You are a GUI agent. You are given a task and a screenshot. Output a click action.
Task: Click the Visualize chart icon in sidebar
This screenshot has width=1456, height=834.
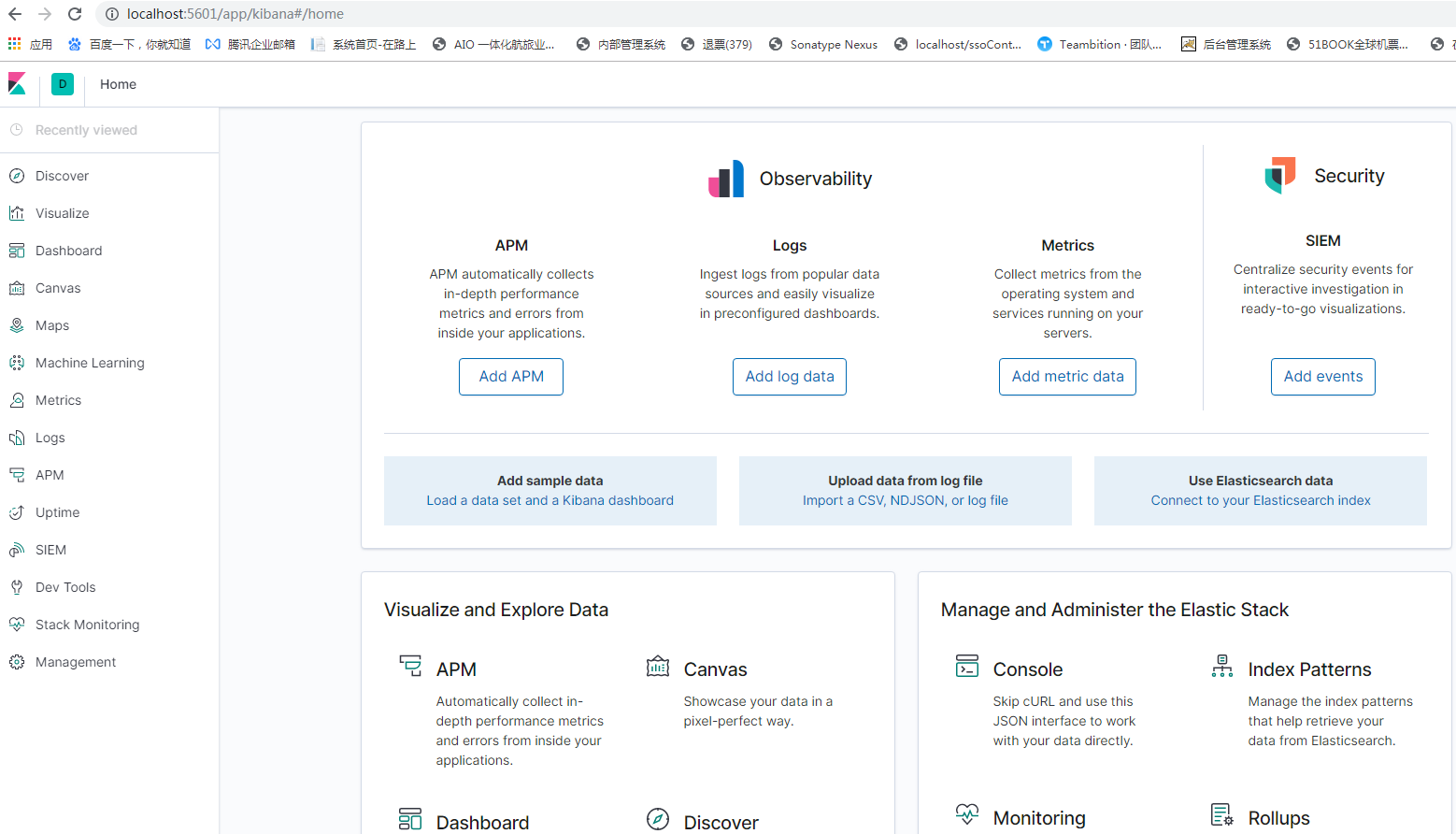[x=17, y=213]
